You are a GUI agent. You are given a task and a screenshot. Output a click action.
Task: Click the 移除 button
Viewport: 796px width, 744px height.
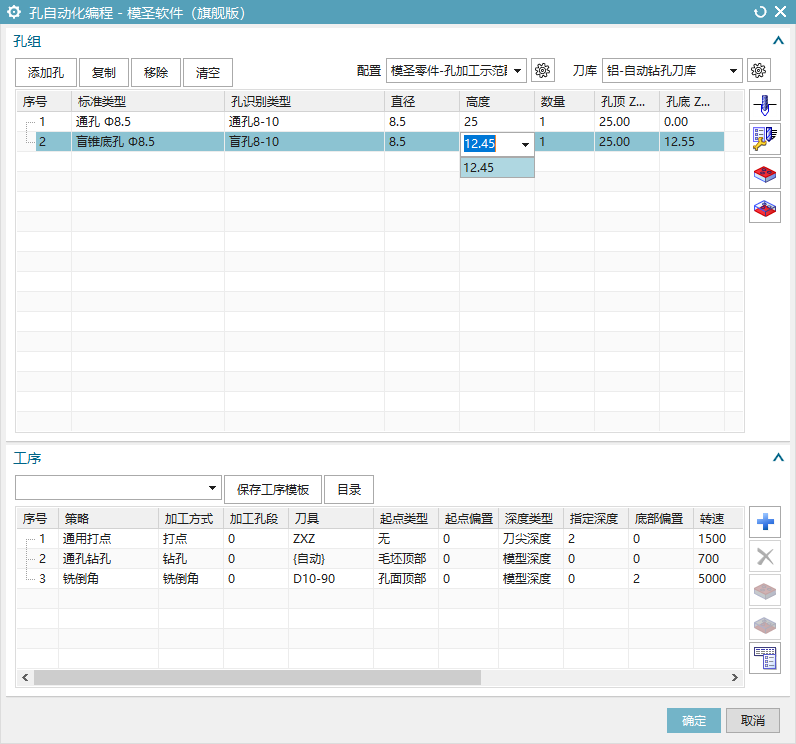[156, 73]
